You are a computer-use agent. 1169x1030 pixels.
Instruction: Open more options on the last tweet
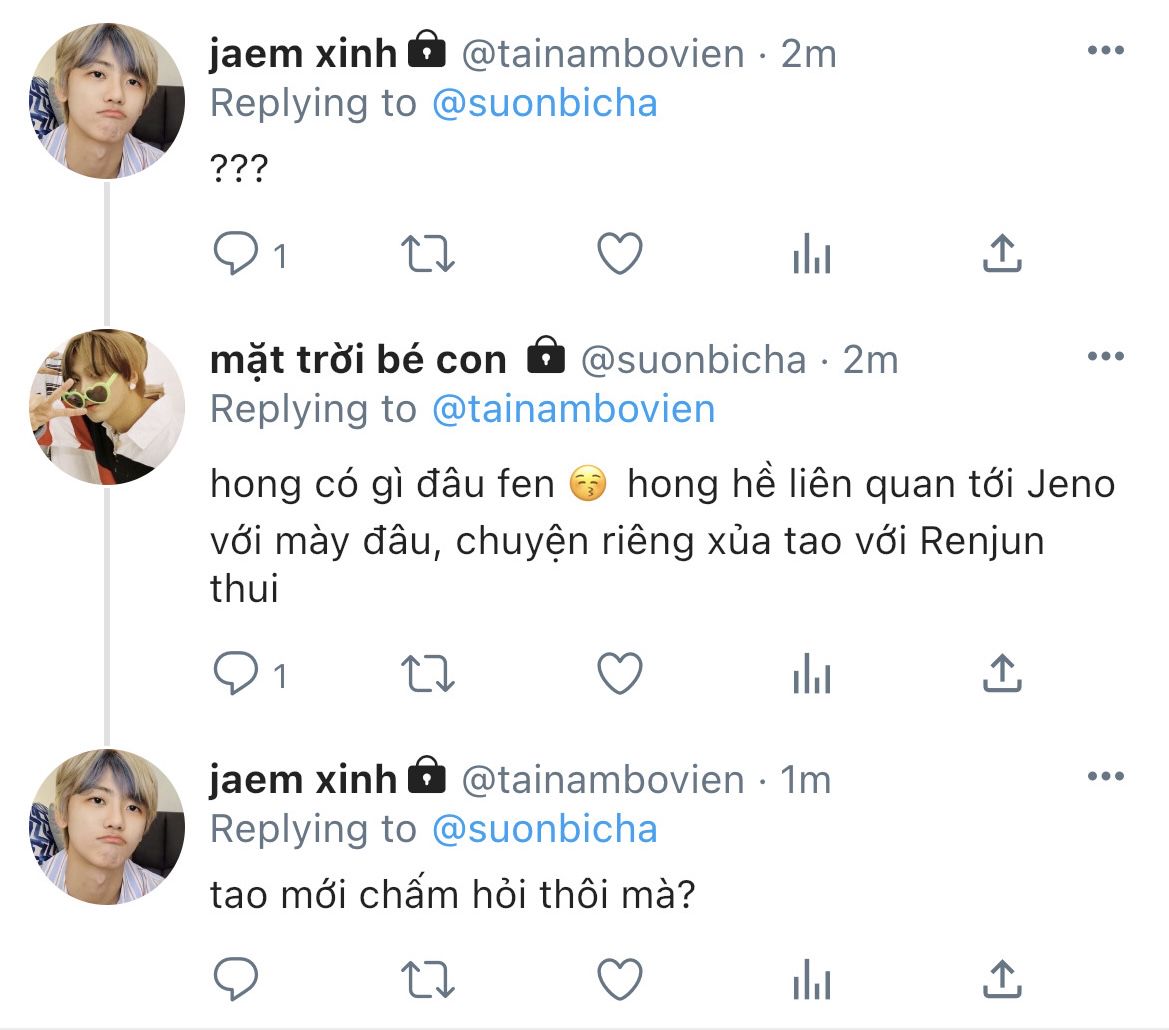[x=1105, y=777]
